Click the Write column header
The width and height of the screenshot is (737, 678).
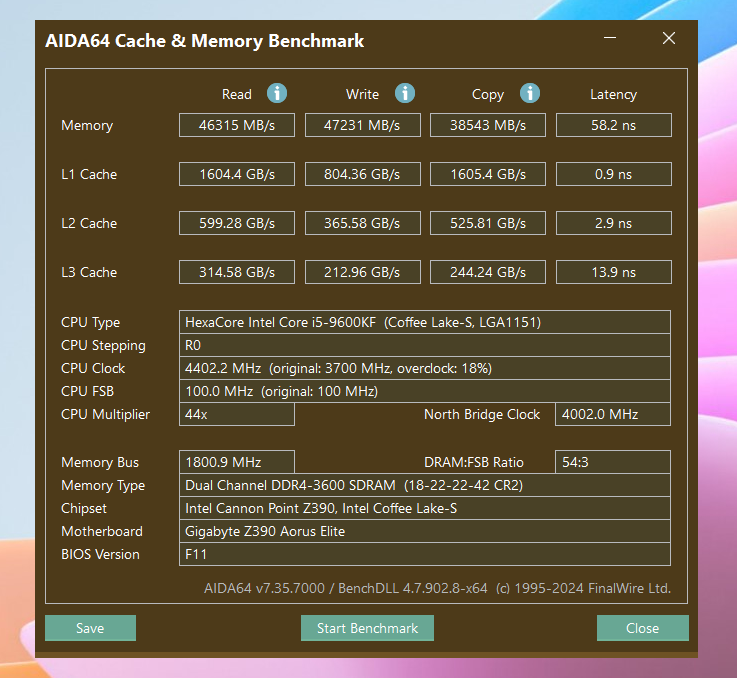click(362, 95)
